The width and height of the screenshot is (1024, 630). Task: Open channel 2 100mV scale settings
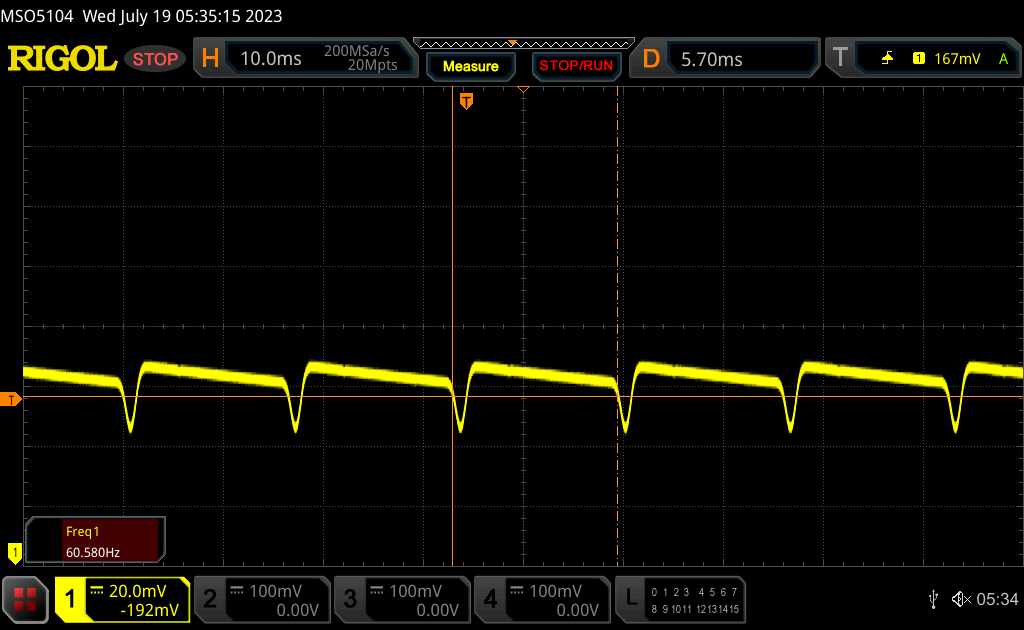coord(276,591)
